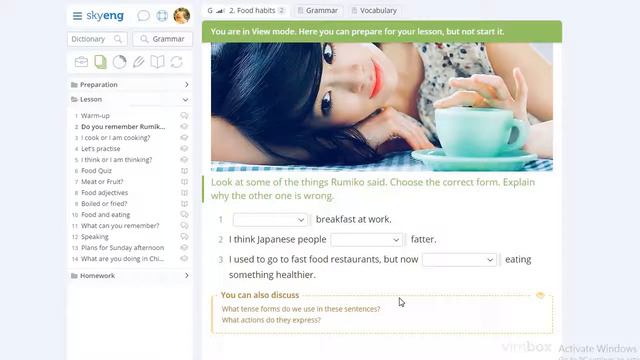Select the green pages icon in the sidebar toolbar
This screenshot has width=640, height=360.
(100, 62)
